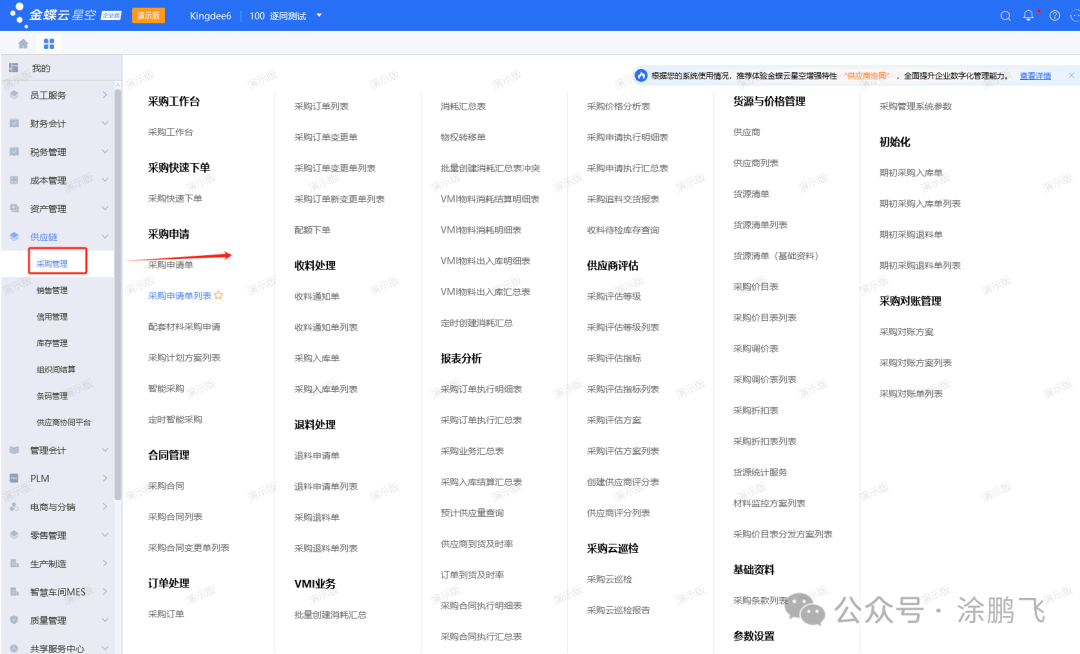Image resolution: width=1080 pixels, height=654 pixels.
Task: Close the recommendation banner with X
Action: [1071, 75]
